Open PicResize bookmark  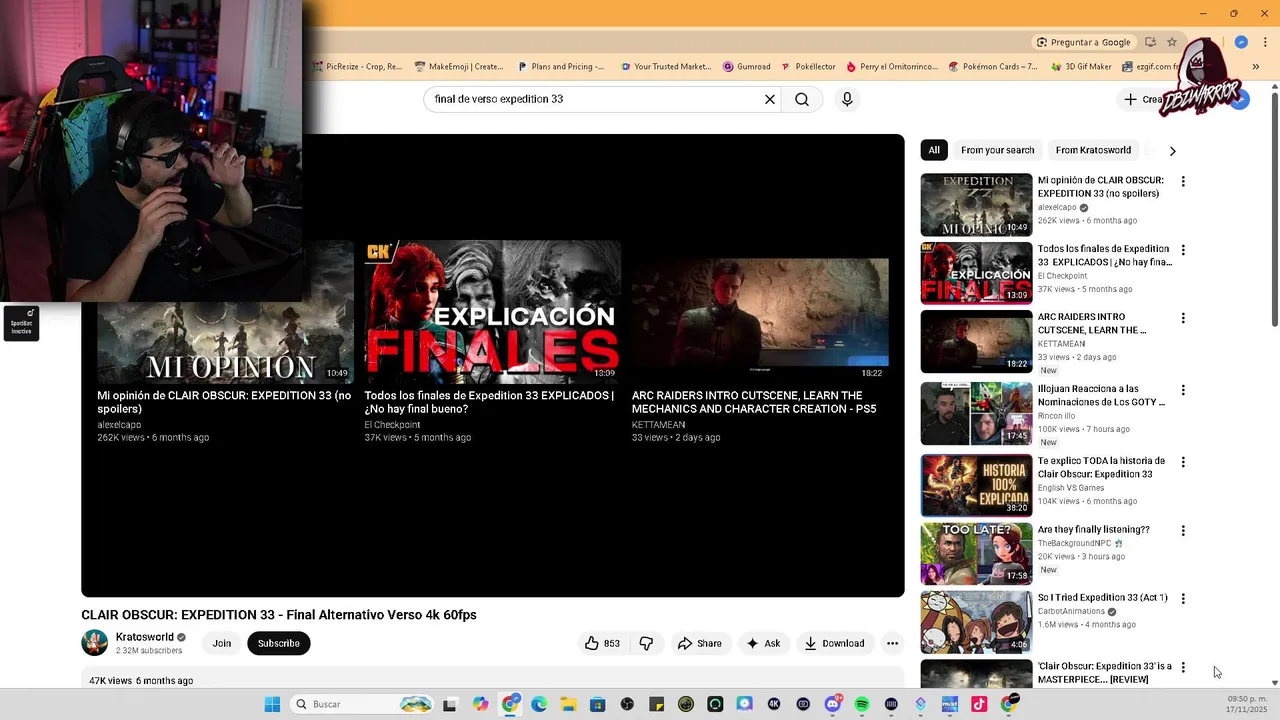pos(357,67)
